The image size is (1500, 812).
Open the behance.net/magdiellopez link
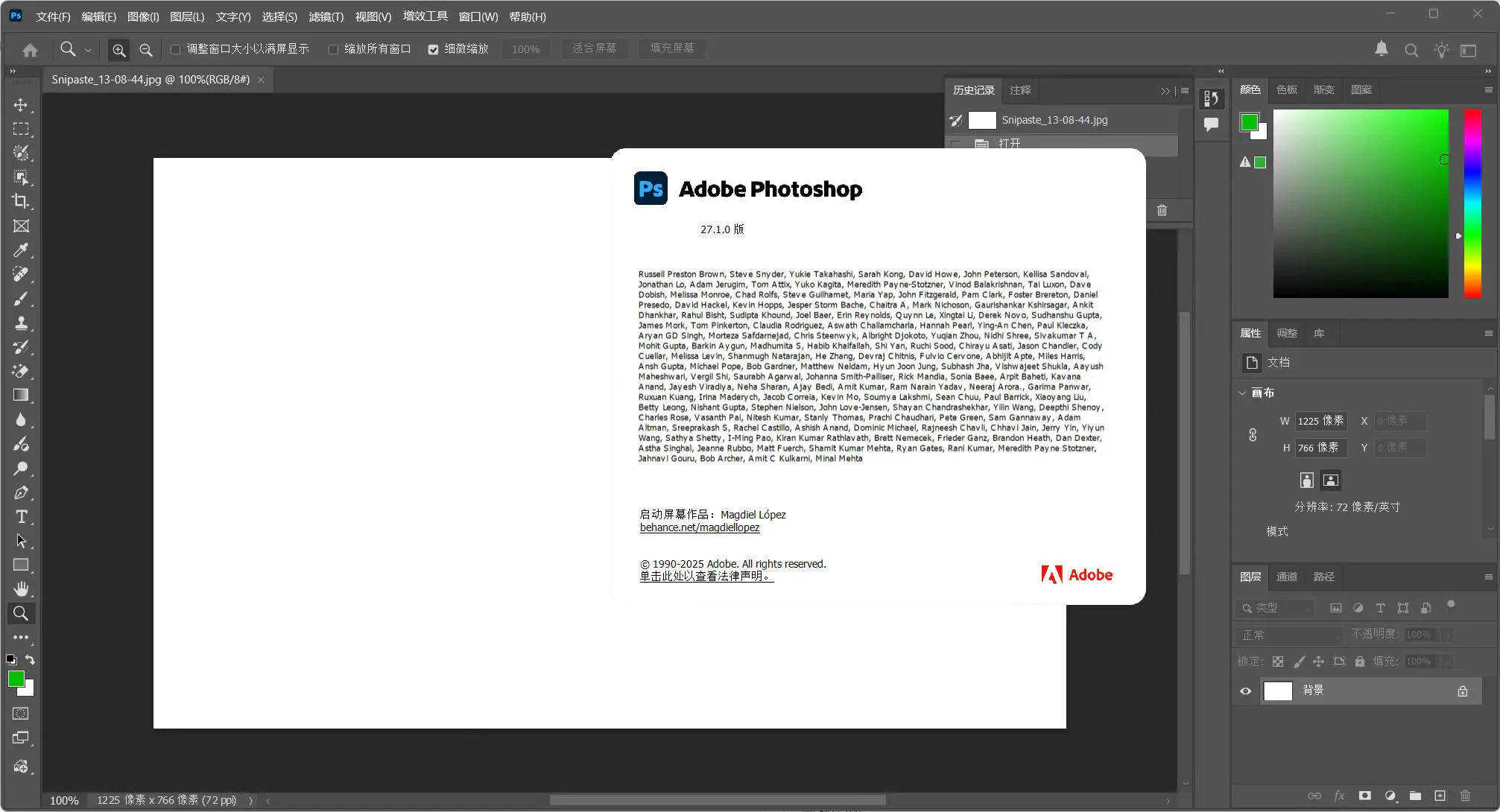tap(699, 527)
